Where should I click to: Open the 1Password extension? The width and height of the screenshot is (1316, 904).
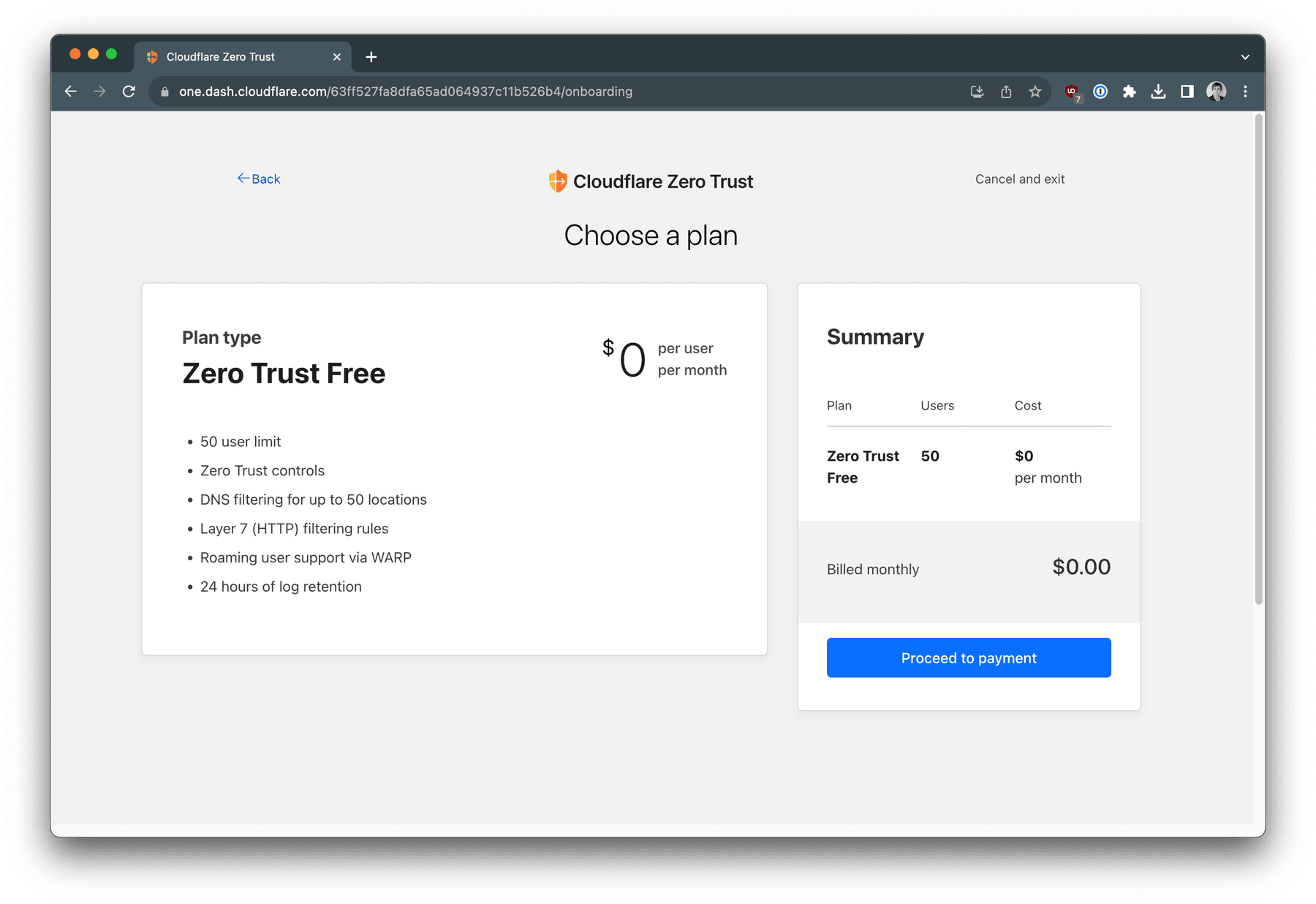click(1100, 91)
